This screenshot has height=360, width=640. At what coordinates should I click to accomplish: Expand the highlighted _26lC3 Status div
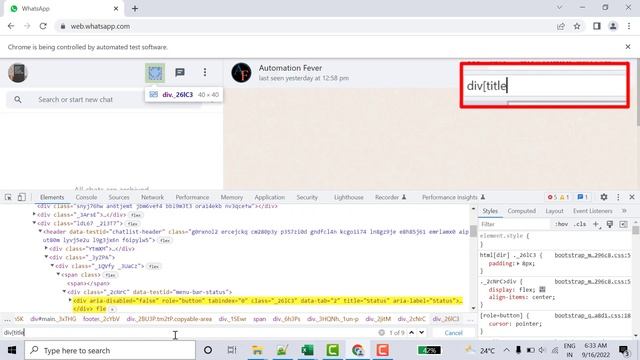70,300
